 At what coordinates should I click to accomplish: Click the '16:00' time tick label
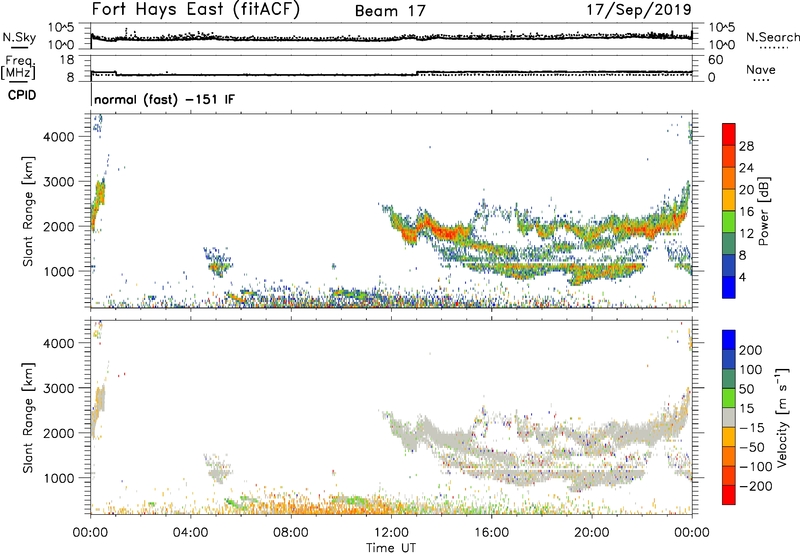(x=491, y=533)
